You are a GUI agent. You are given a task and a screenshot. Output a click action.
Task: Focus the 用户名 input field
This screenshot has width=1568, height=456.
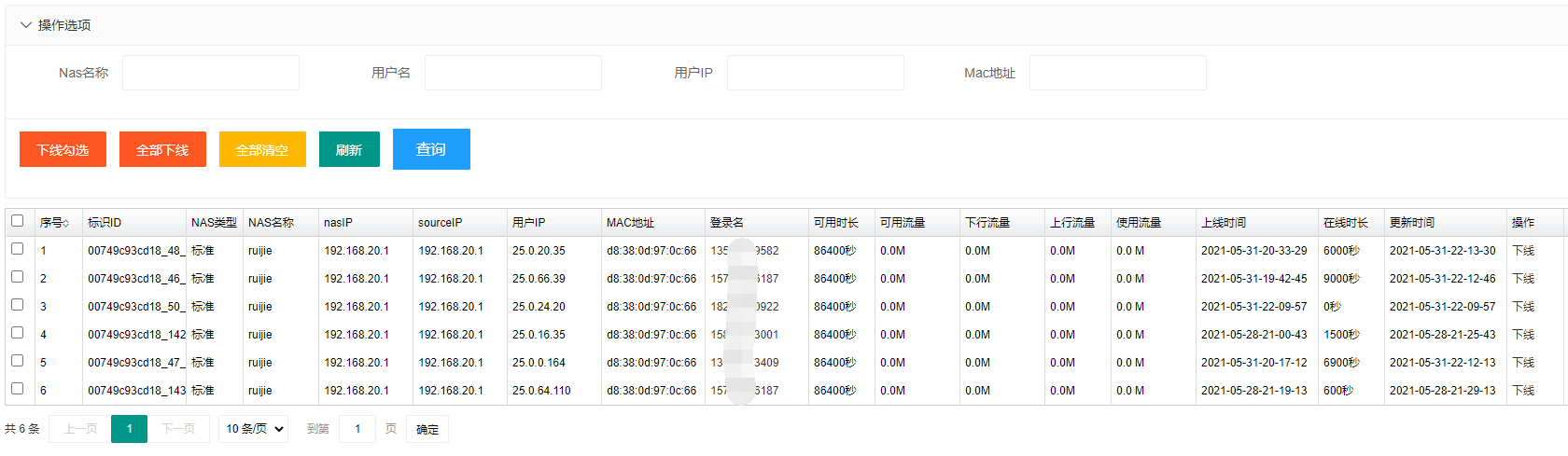pos(513,73)
